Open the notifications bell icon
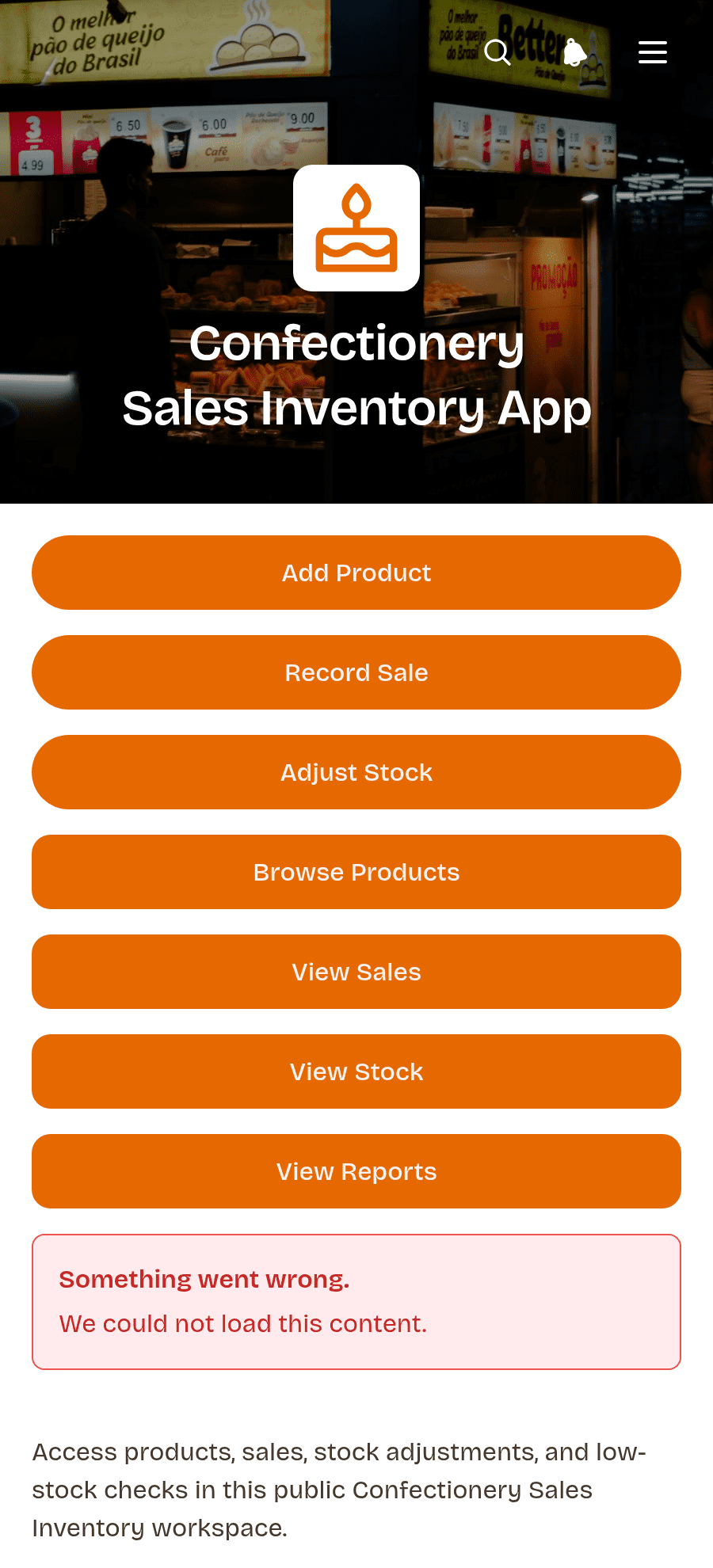This screenshot has width=713, height=1568. [x=575, y=52]
